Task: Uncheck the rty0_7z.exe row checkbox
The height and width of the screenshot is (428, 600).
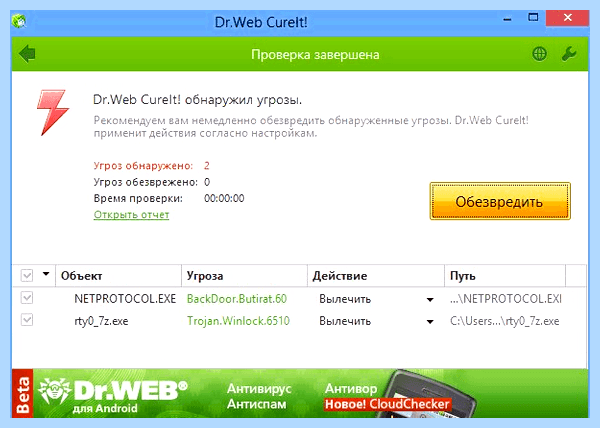Action: coord(27,320)
